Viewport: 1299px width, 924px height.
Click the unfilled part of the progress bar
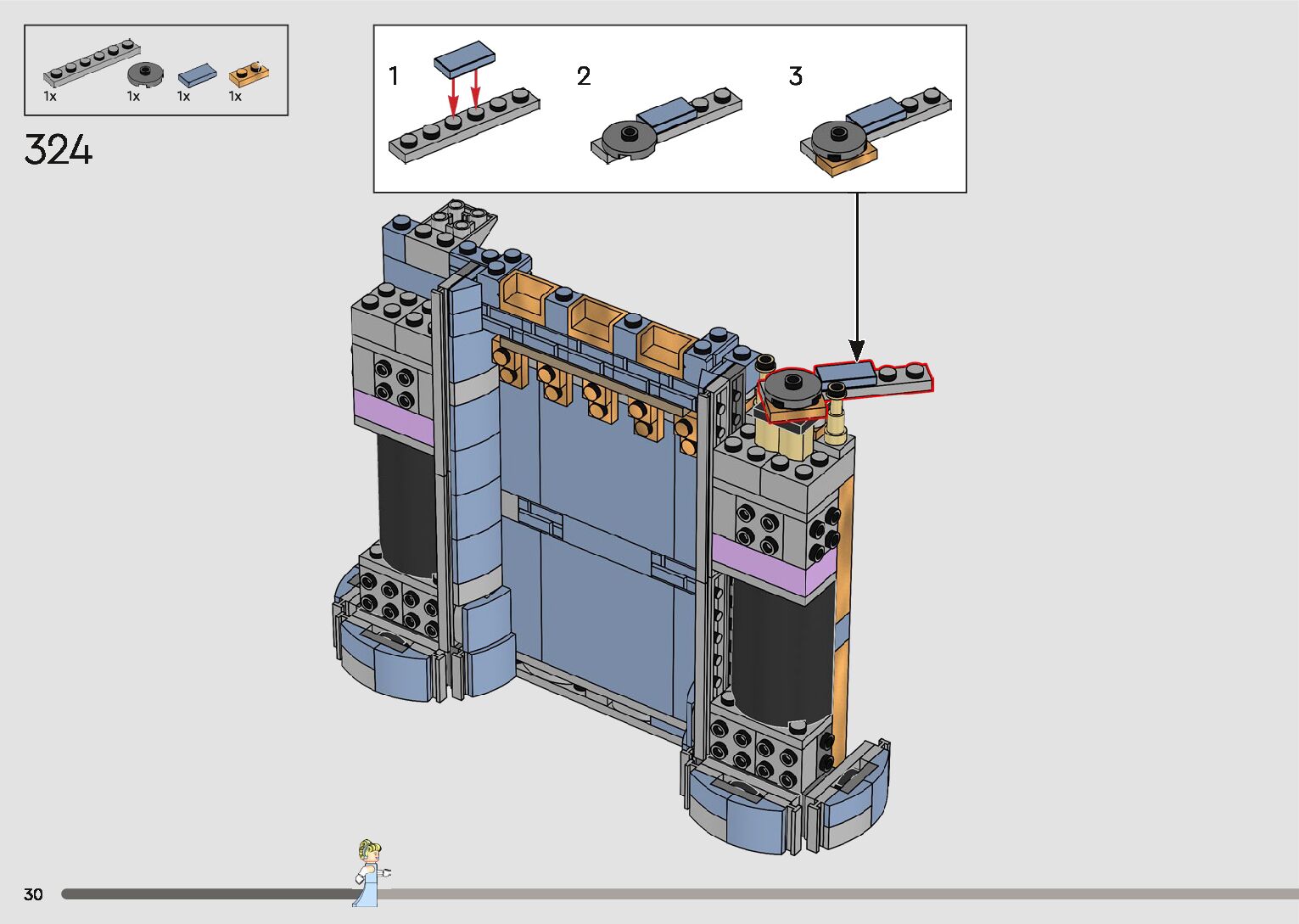[831, 894]
